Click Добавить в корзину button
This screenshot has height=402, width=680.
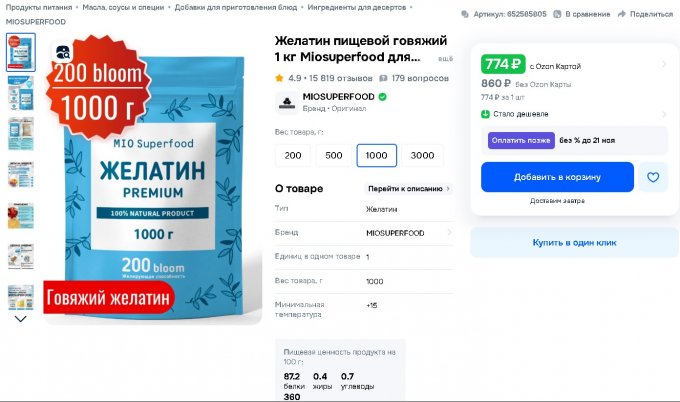[x=557, y=177]
